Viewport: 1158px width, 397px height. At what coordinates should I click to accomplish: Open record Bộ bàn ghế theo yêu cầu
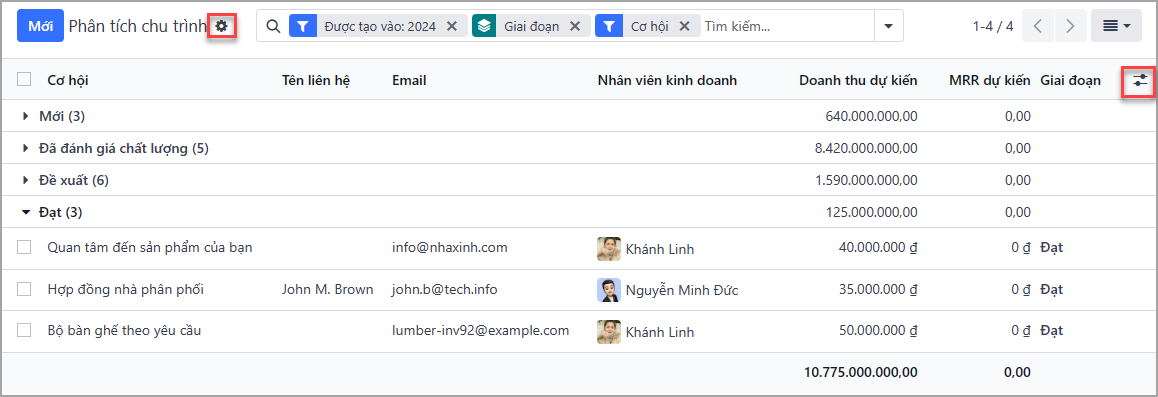coord(124,331)
